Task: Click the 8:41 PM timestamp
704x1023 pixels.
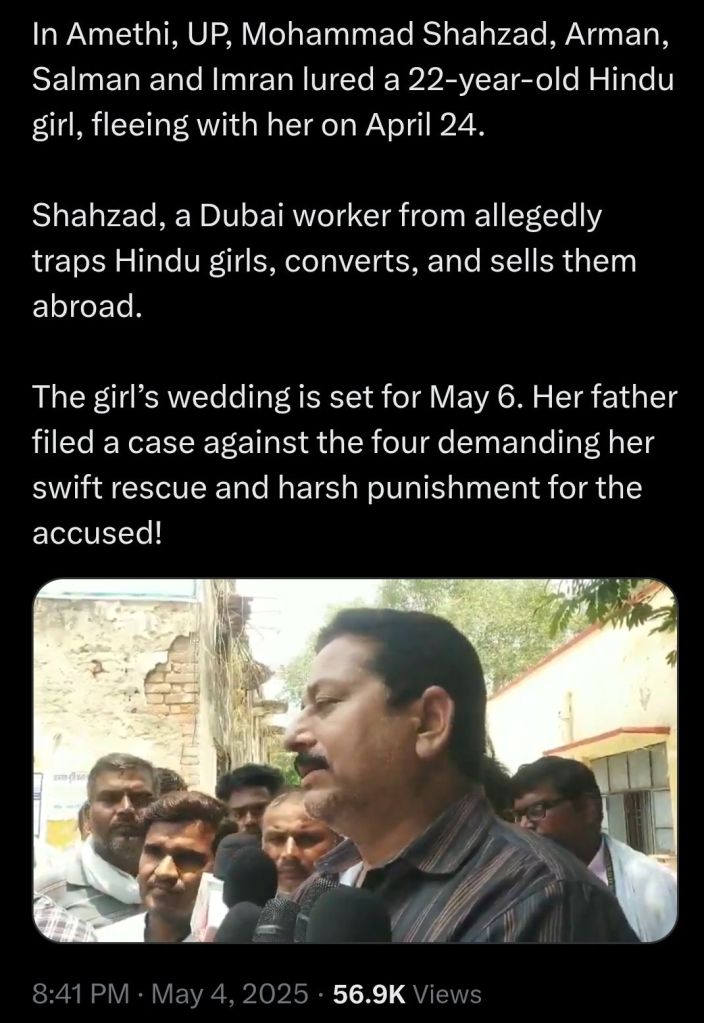Action: [80, 994]
